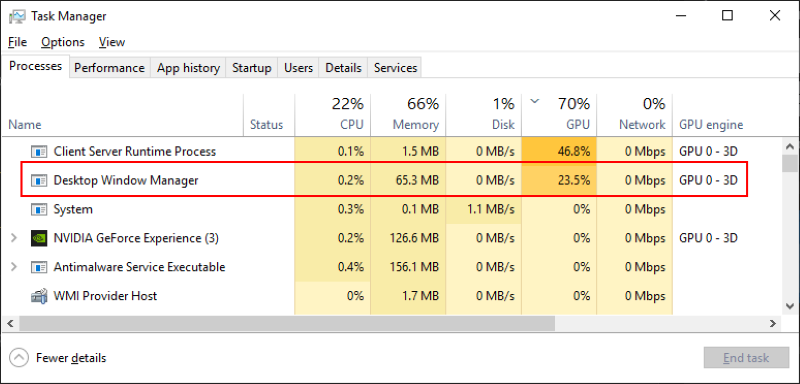Click the System process icon
Viewport: 800px width, 384px height.
39,209
